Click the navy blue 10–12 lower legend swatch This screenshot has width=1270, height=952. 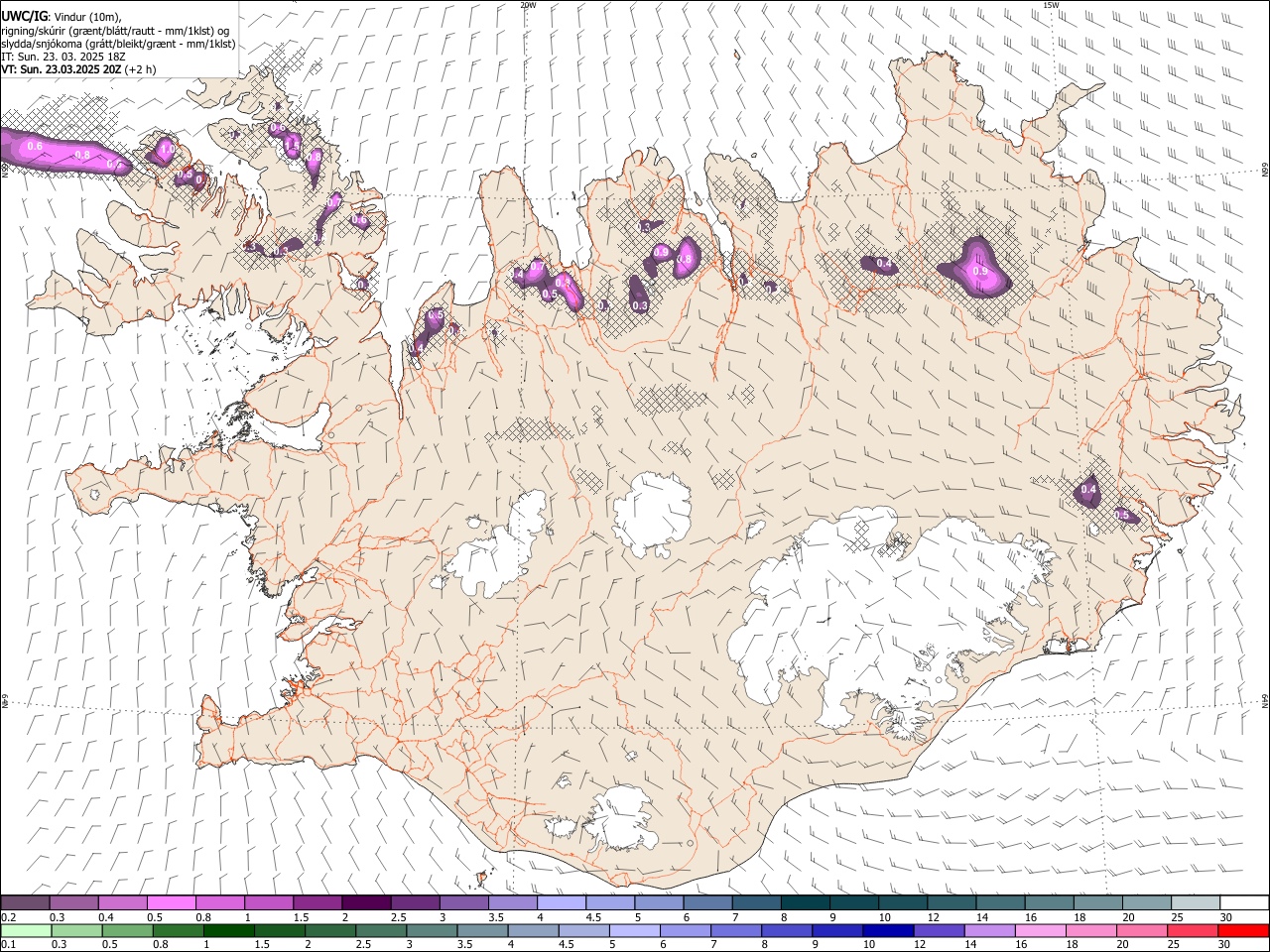point(887,930)
